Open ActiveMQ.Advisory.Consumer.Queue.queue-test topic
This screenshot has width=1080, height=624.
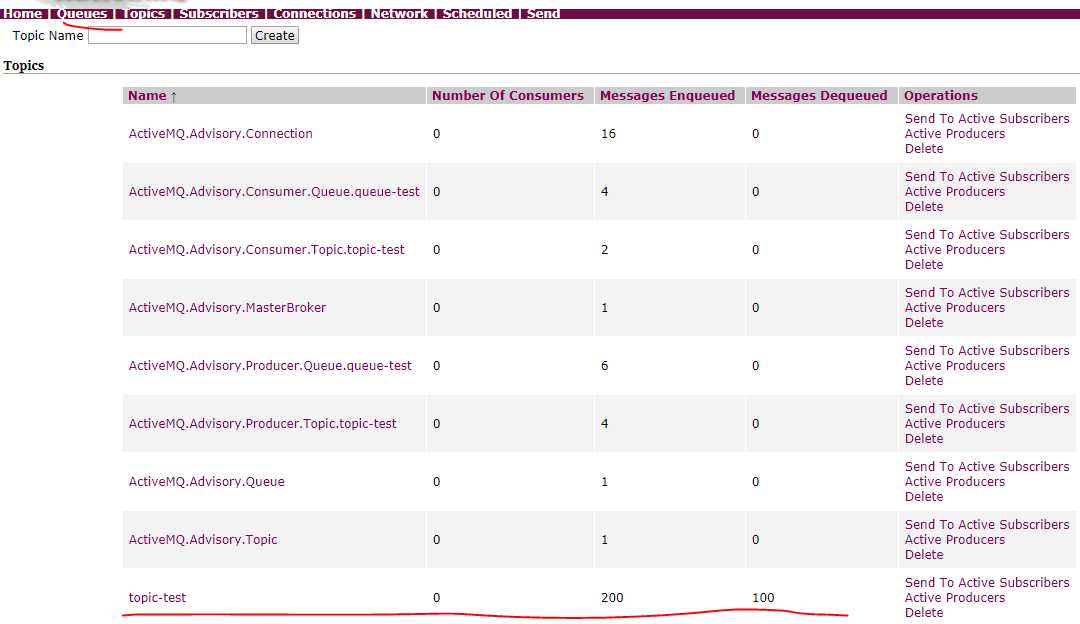coord(274,191)
